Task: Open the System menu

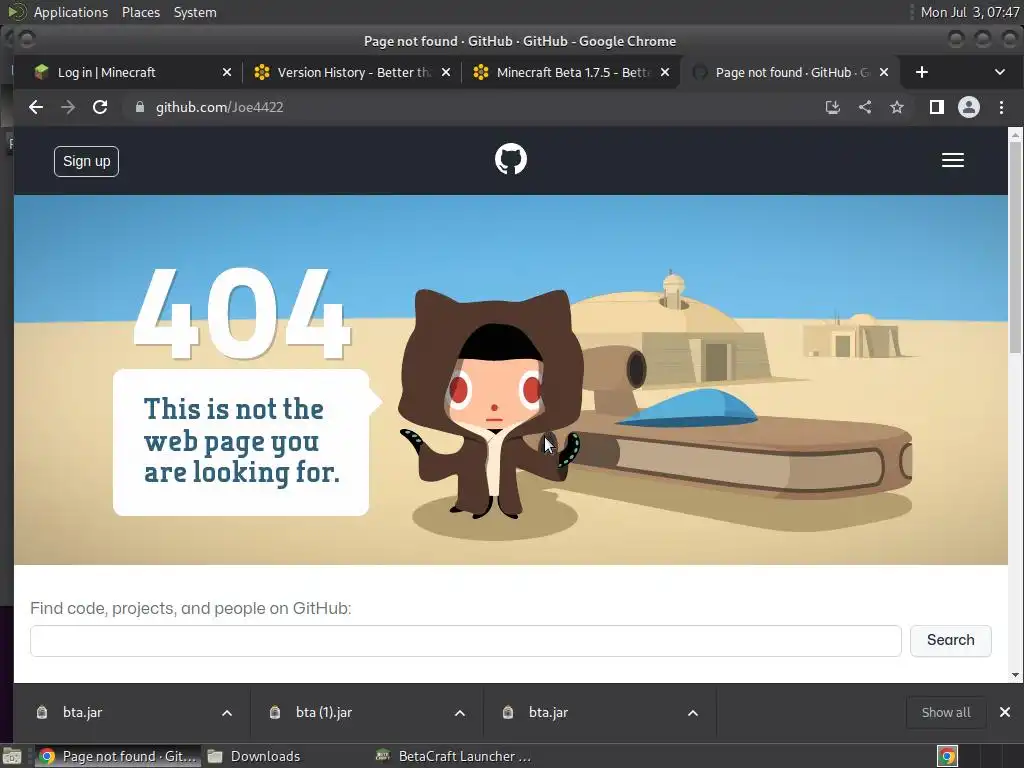Action: 195,12
